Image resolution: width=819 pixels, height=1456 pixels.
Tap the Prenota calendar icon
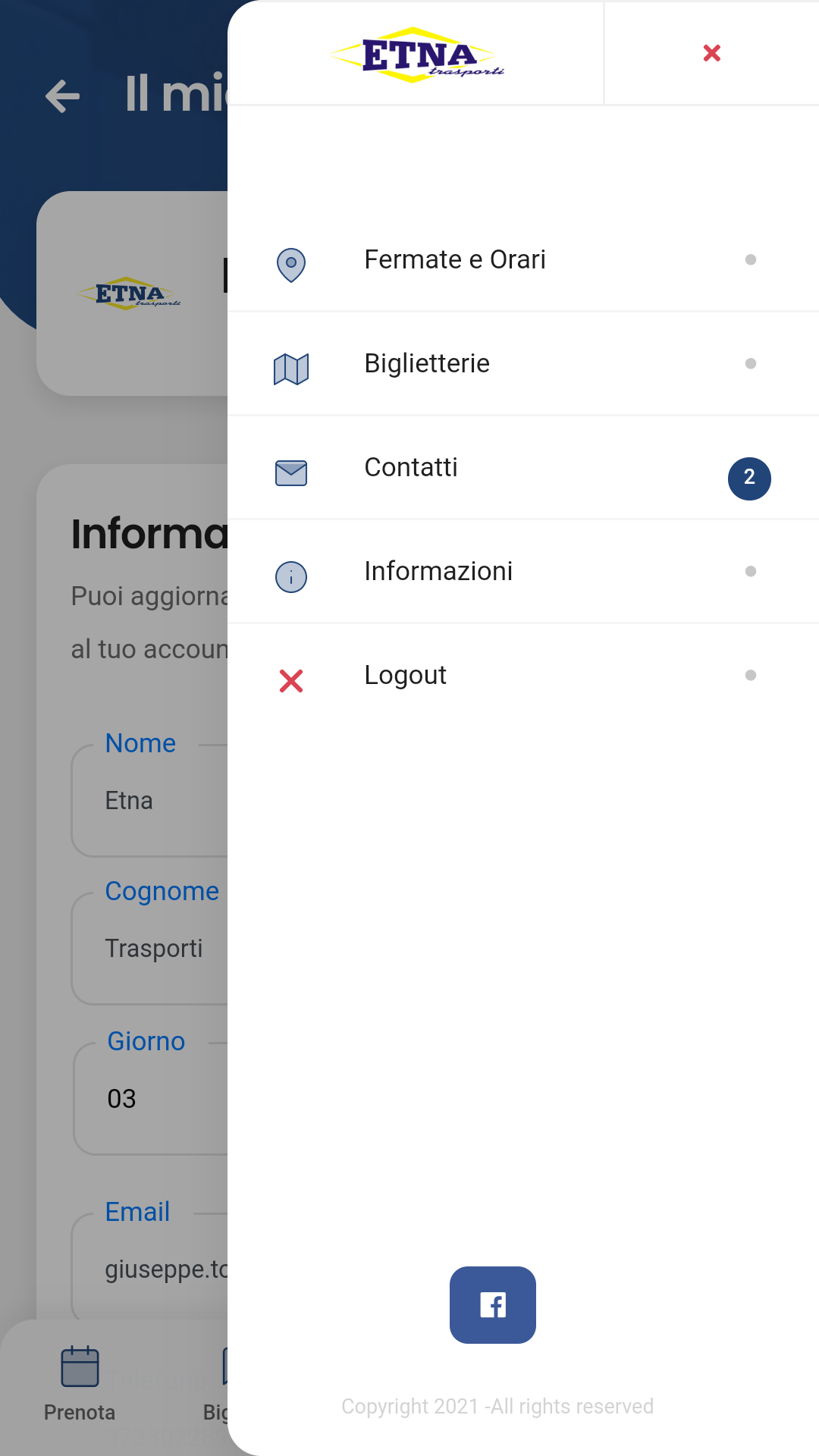pos(80,1367)
